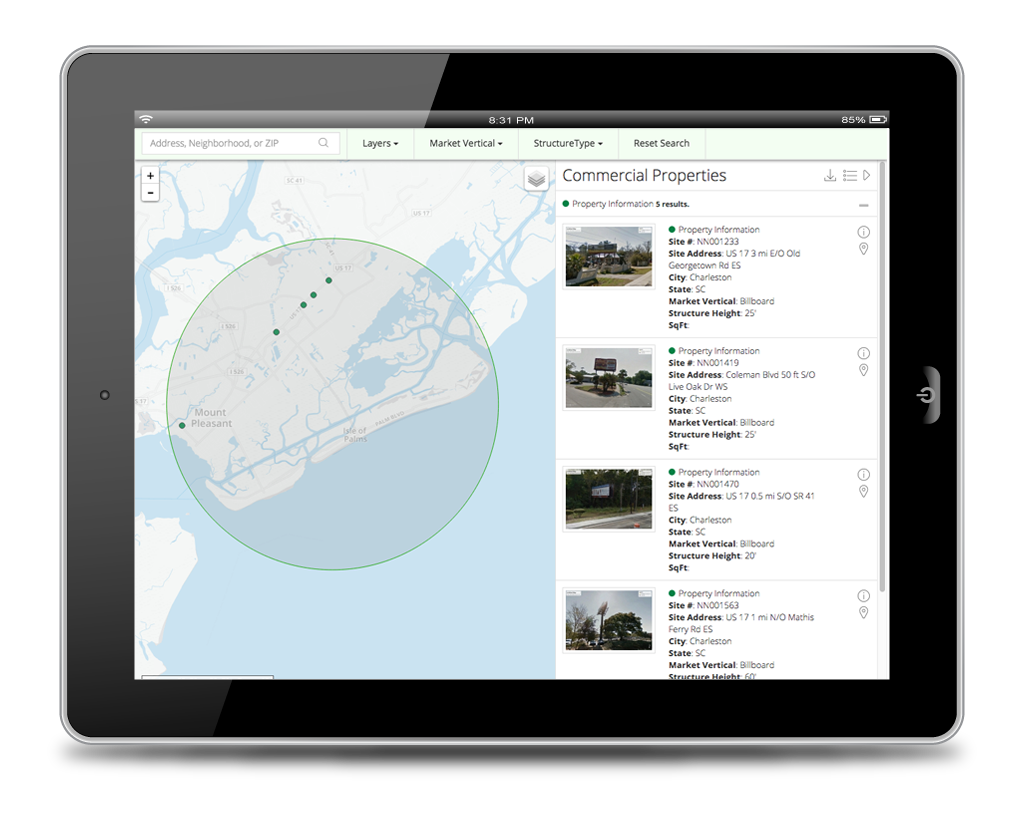This screenshot has width=1024, height=826.
Task: Show info for site NN001470
Action: pos(863,475)
